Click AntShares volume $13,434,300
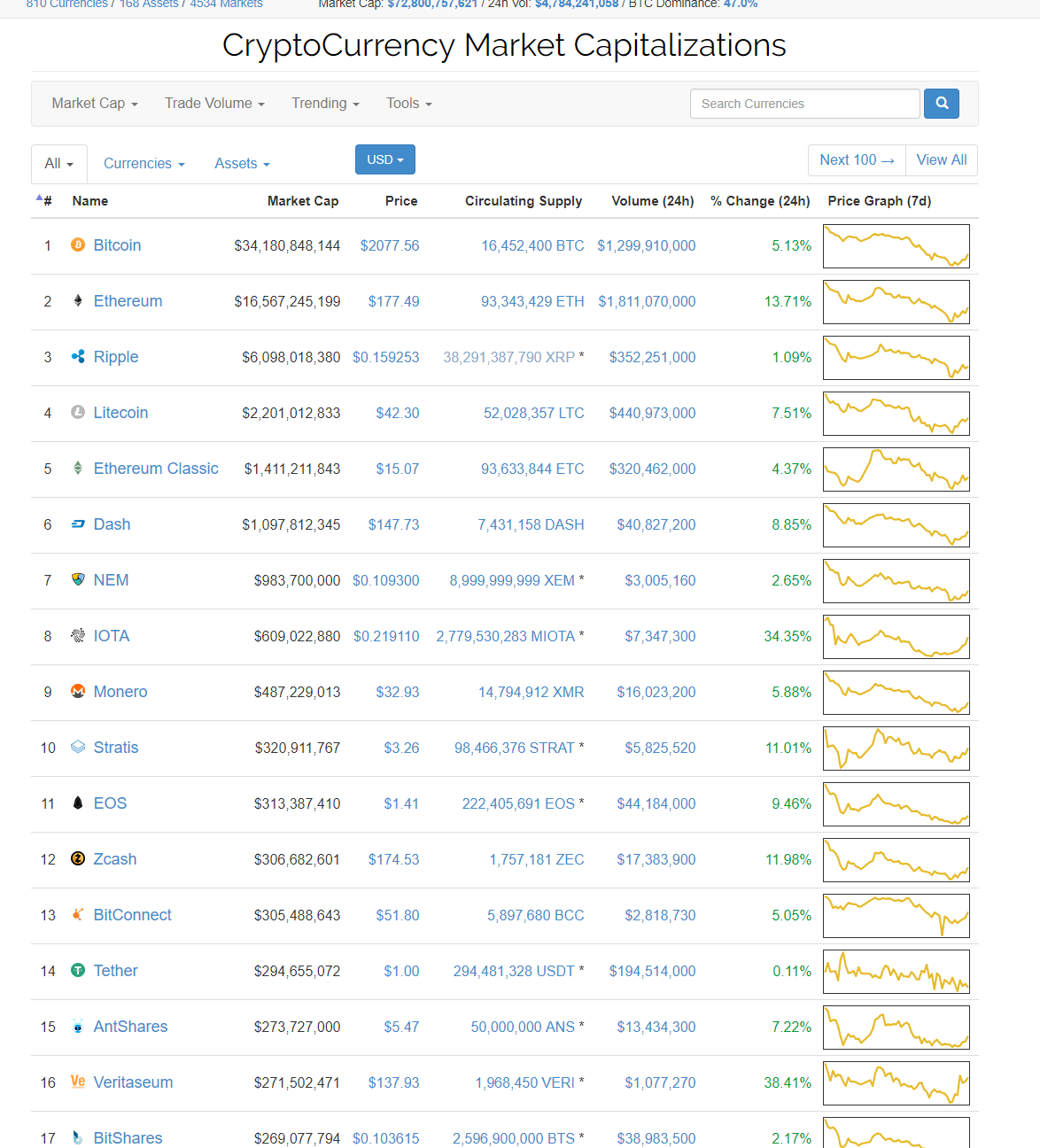1040x1148 pixels. point(656,1027)
